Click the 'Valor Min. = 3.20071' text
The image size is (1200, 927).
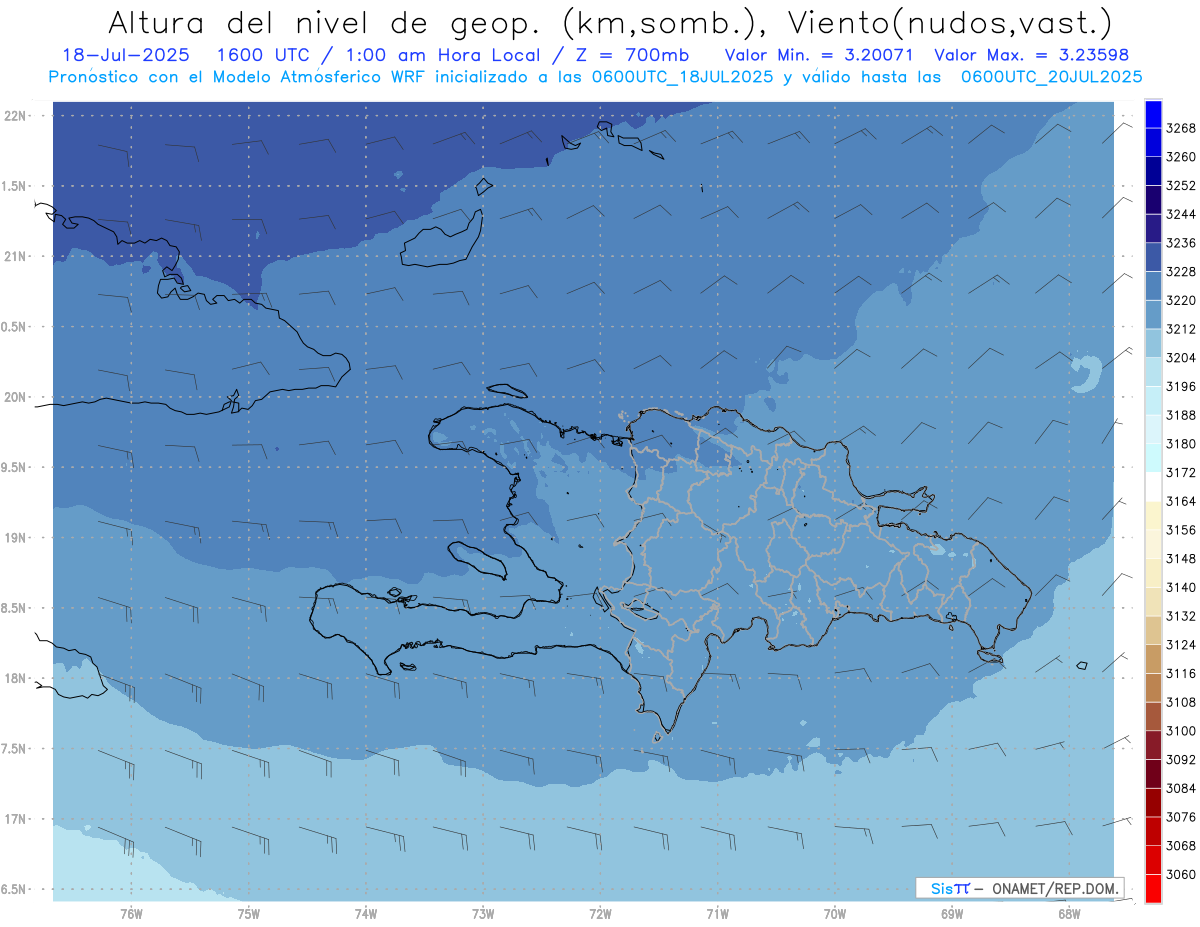point(820,55)
